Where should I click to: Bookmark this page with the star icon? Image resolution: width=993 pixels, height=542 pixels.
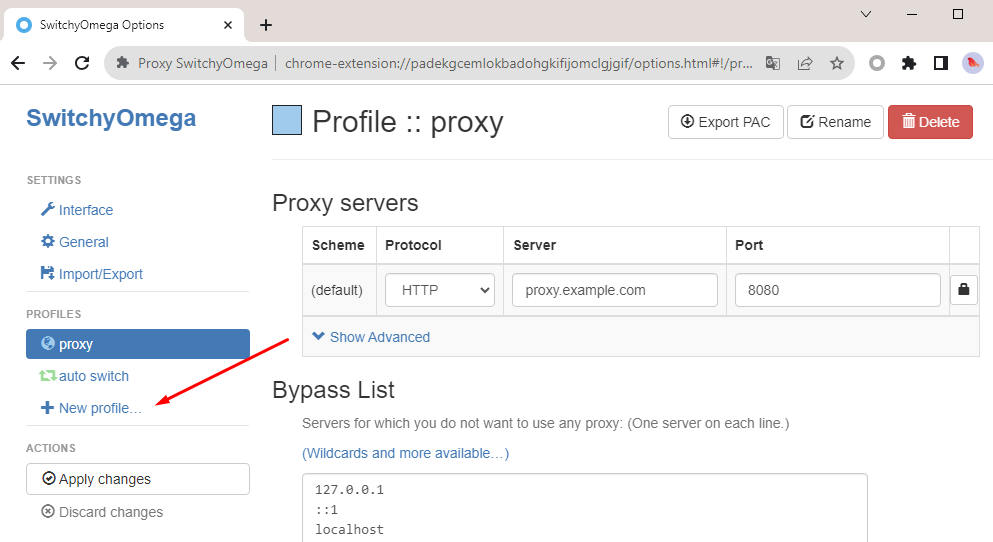coord(837,63)
